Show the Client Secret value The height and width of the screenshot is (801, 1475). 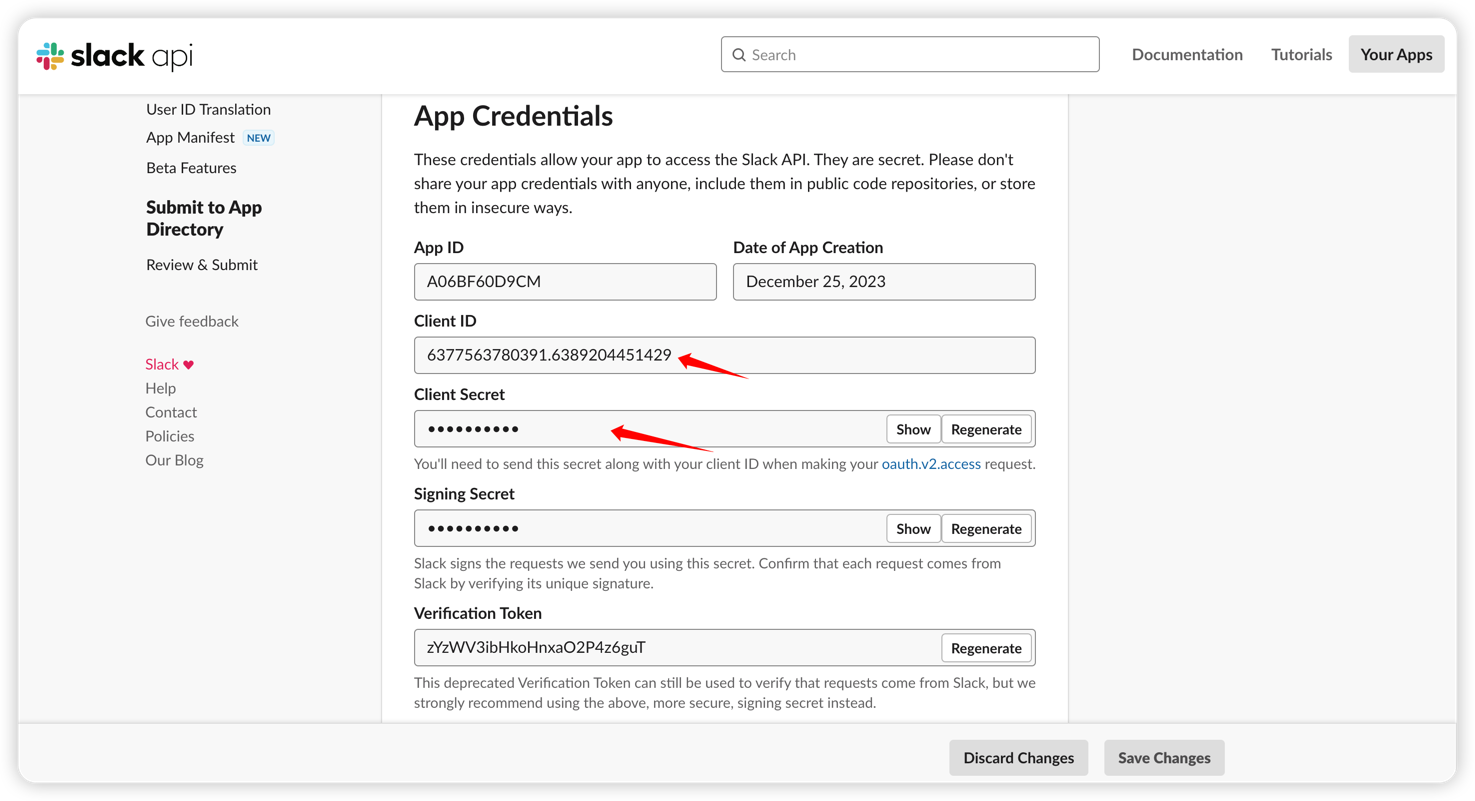[x=913, y=429]
